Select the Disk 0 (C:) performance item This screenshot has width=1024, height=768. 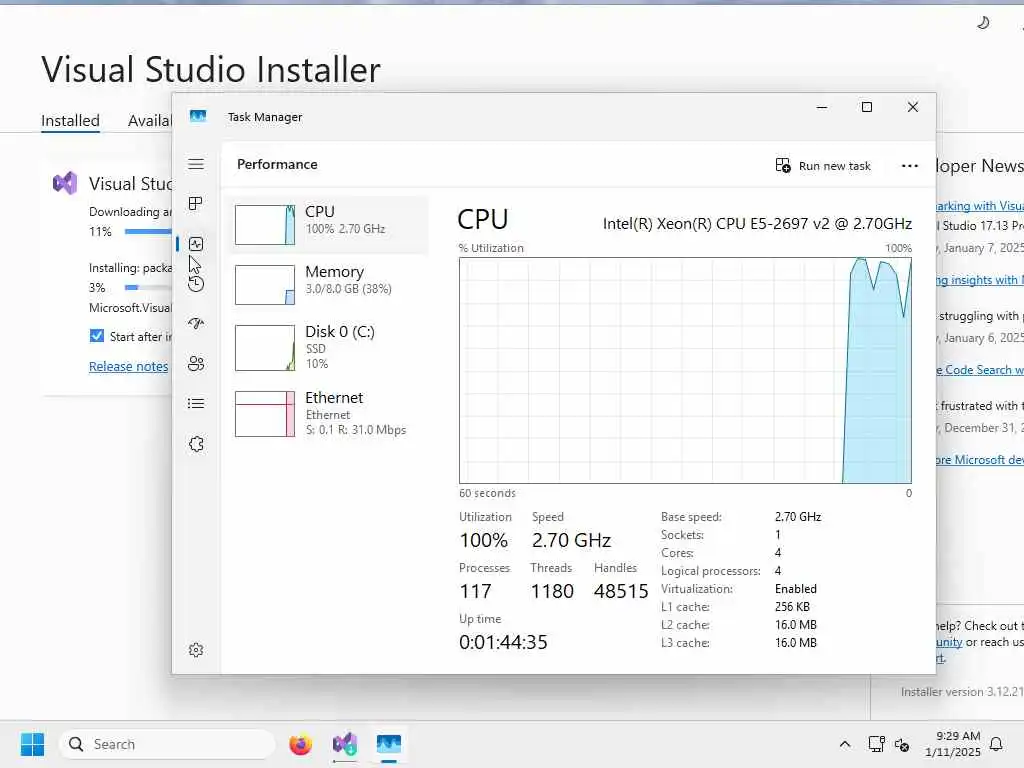point(328,347)
